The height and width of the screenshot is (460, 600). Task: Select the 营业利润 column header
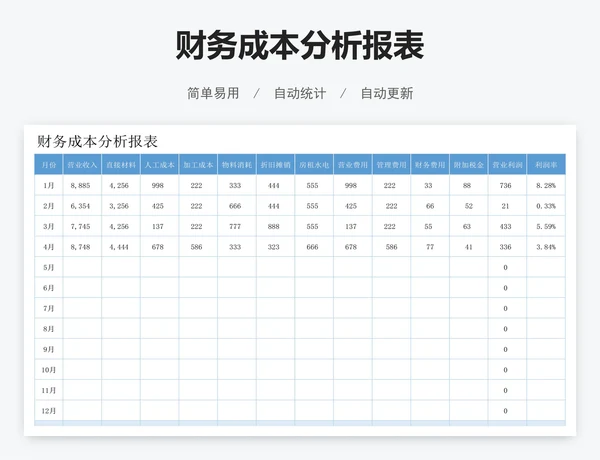coord(507,165)
